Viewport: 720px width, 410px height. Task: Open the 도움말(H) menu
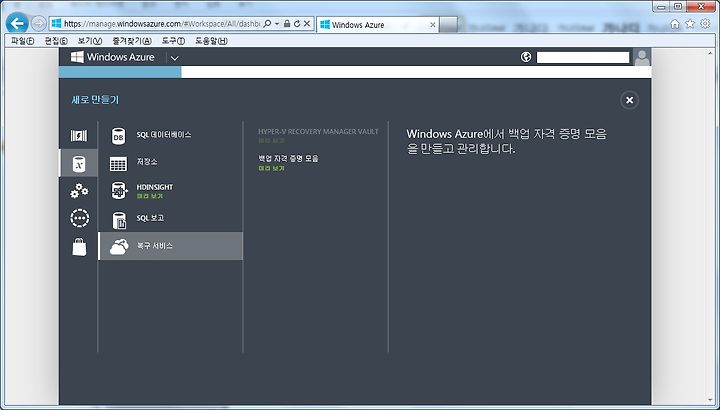click(x=211, y=41)
